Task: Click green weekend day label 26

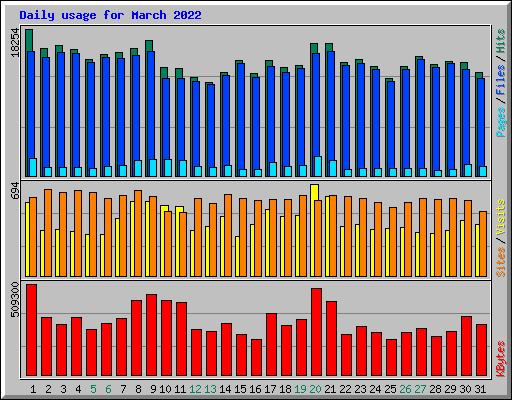Action: point(405,389)
